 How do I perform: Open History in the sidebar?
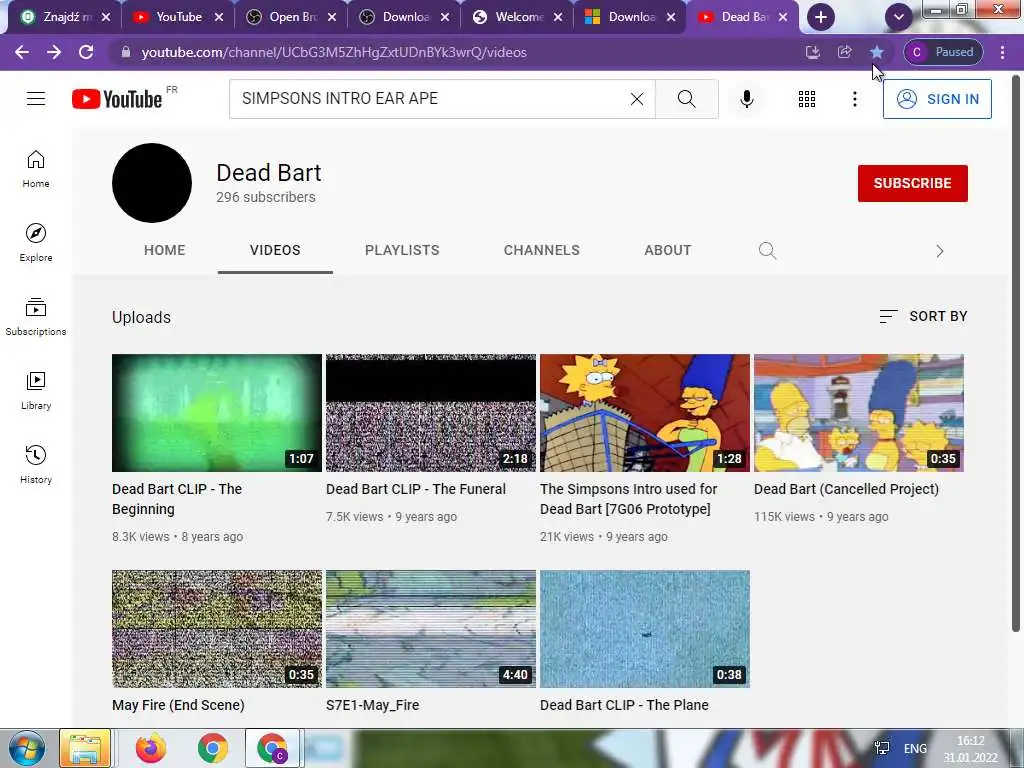[x=36, y=464]
